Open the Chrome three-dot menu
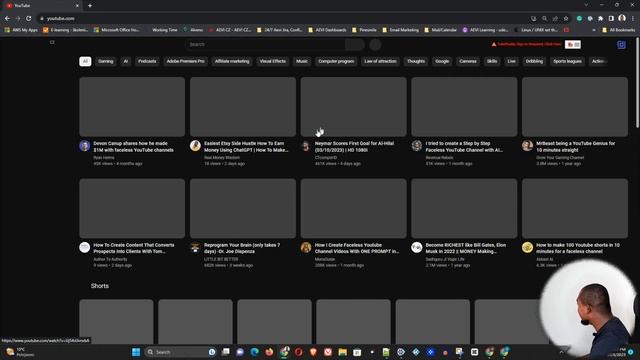 pos(633,18)
